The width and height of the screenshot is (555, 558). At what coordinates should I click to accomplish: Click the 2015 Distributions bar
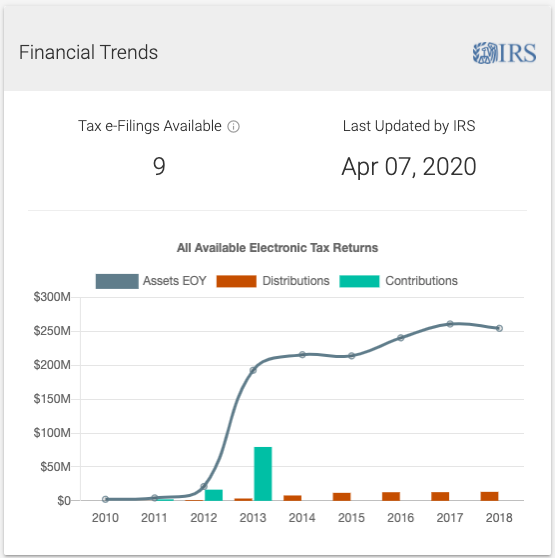pyautogui.click(x=342, y=497)
